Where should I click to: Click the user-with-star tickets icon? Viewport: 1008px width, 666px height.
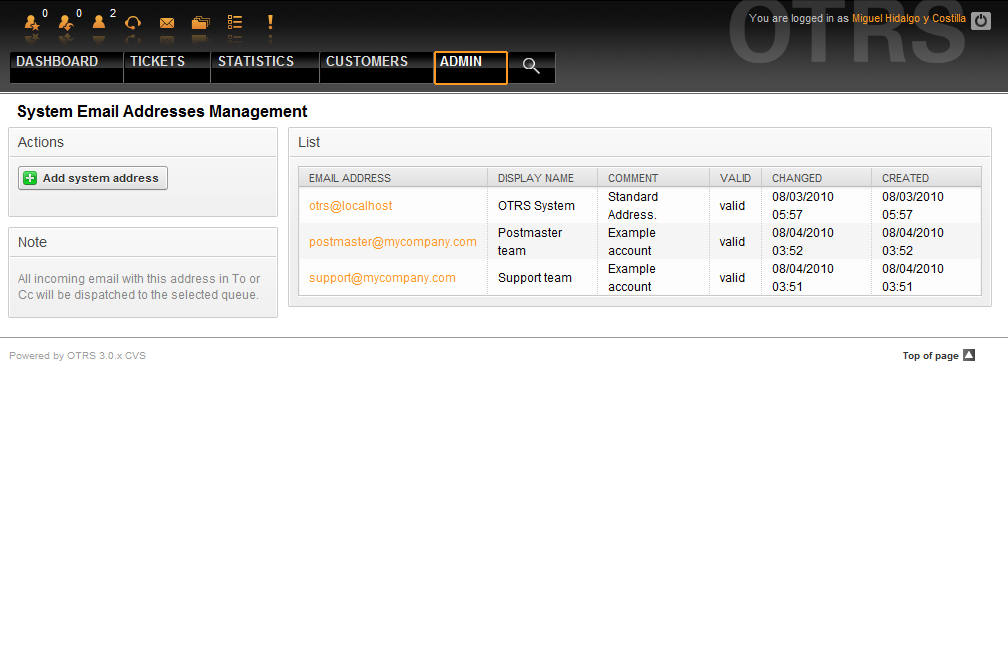point(32,22)
